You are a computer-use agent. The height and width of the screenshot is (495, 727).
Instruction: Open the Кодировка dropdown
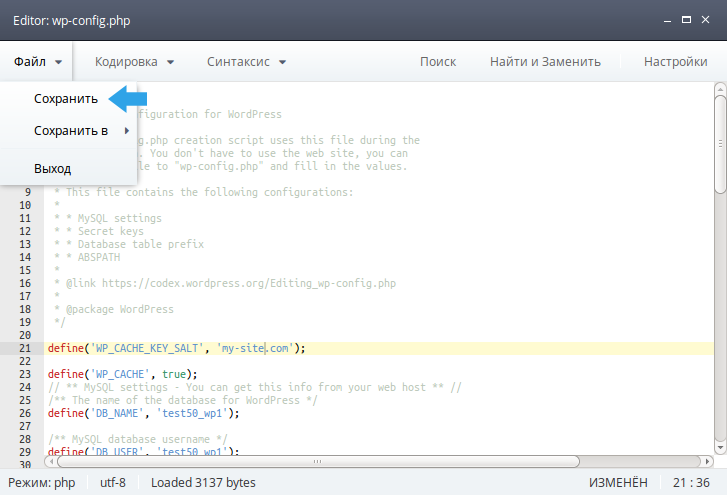(x=134, y=62)
